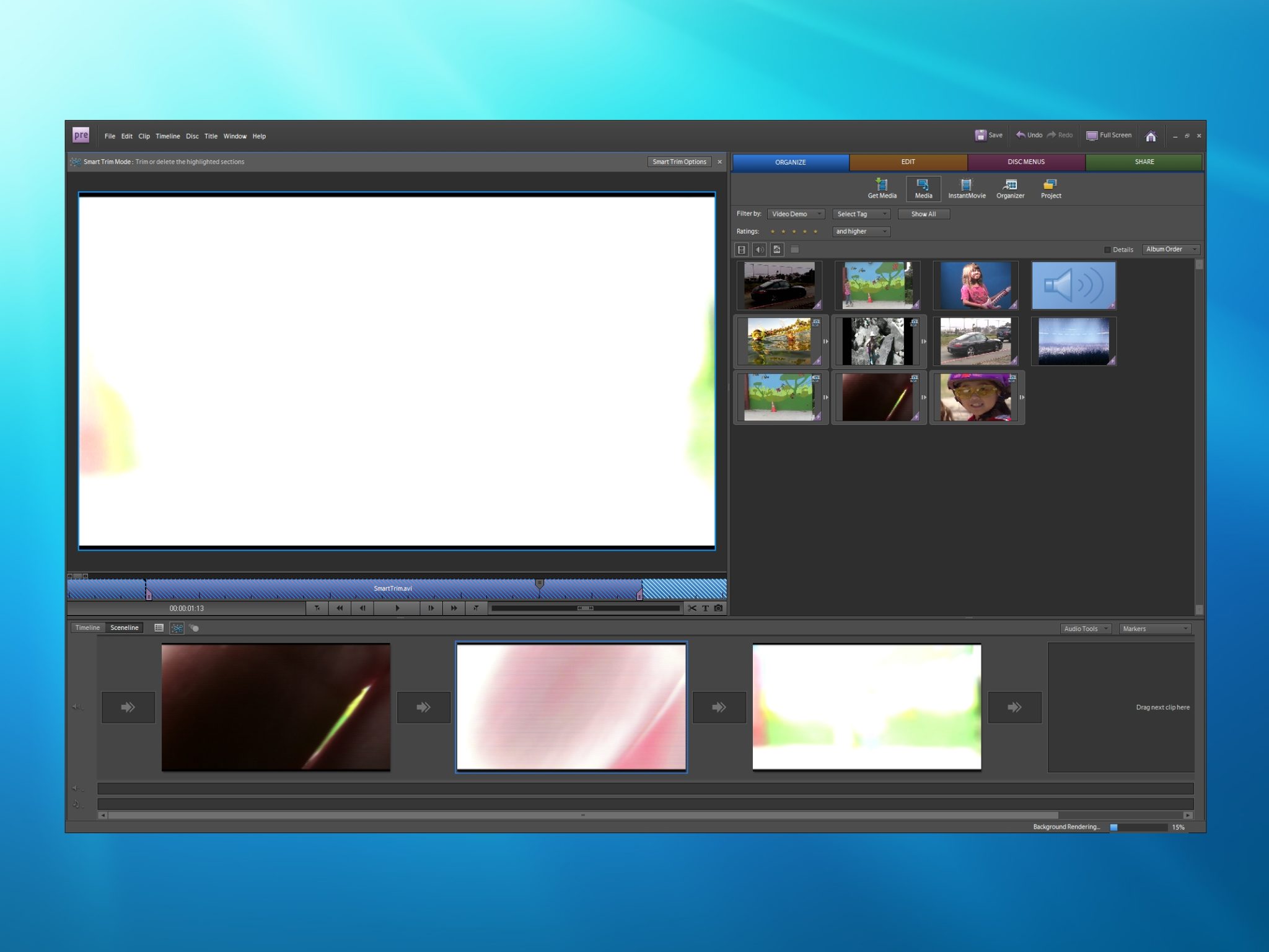1269x952 pixels.
Task: Open the Select Tag dropdown
Action: [861, 214]
